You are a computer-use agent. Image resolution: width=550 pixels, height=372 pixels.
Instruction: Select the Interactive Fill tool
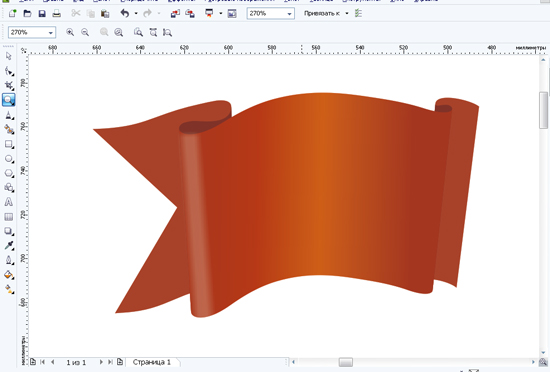(x=8, y=289)
